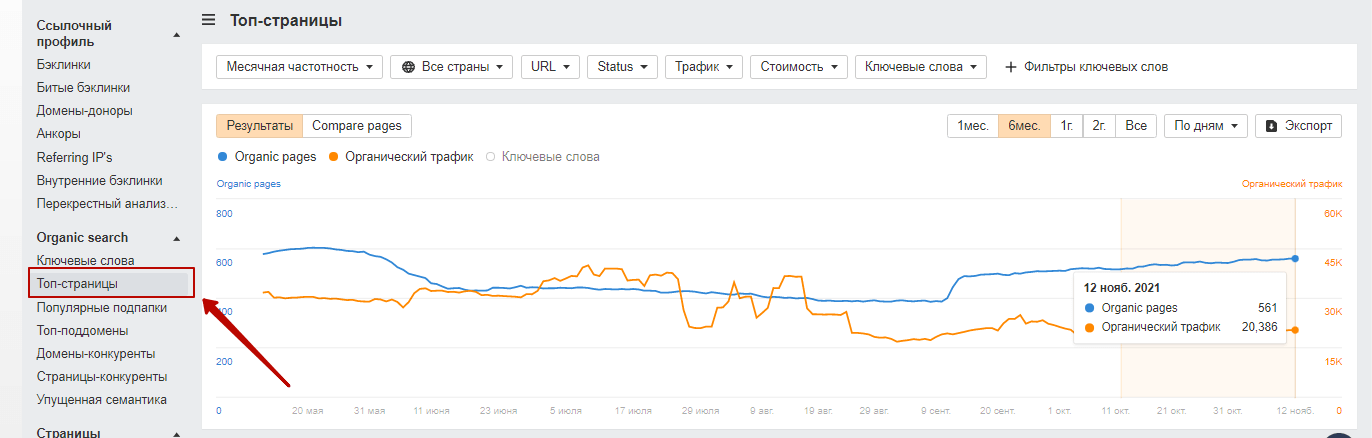Open Домены-доноры in the sidebar

pos(85,111)
